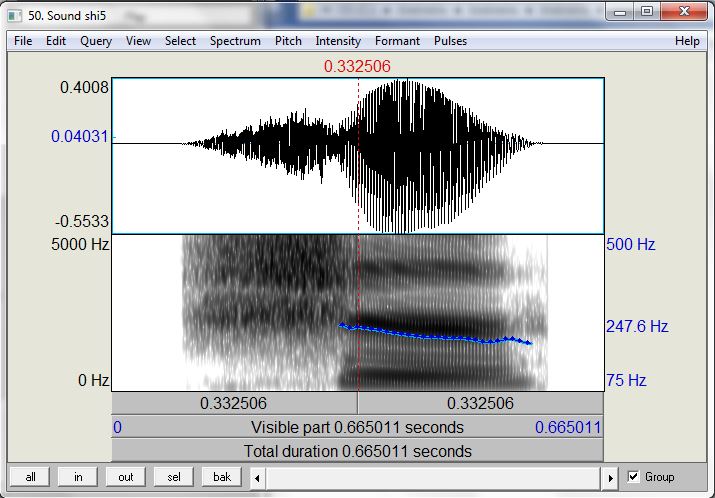Screen dimensions: 715x498
Task: Maximize the Sound shi5 window
Action: [647, 12]
